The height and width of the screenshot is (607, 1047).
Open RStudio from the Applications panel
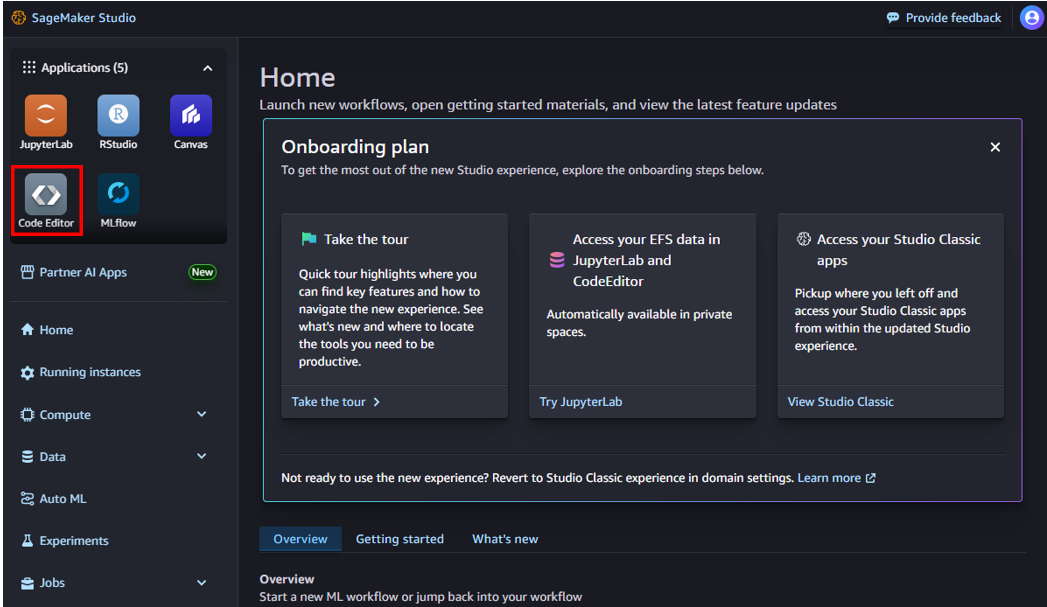[x=118, y=121]
